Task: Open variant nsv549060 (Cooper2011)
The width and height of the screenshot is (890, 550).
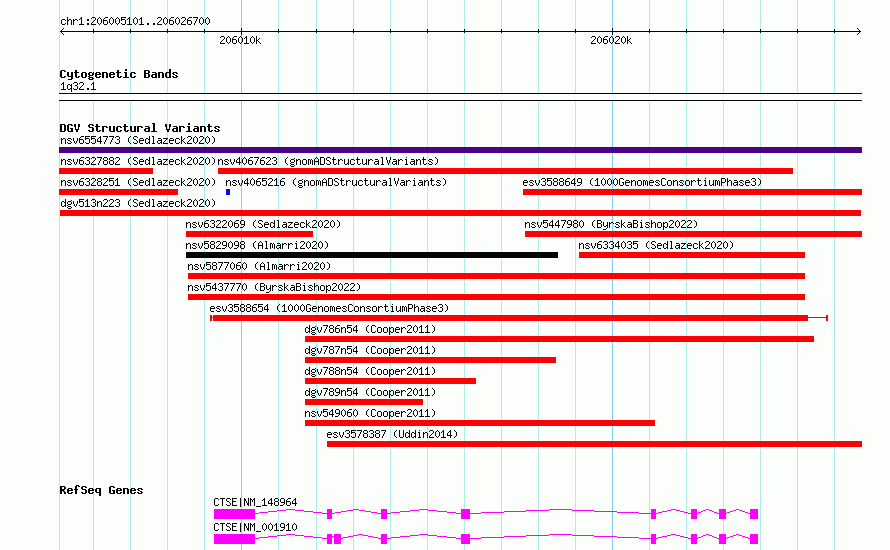Action: tap(370, 413)
